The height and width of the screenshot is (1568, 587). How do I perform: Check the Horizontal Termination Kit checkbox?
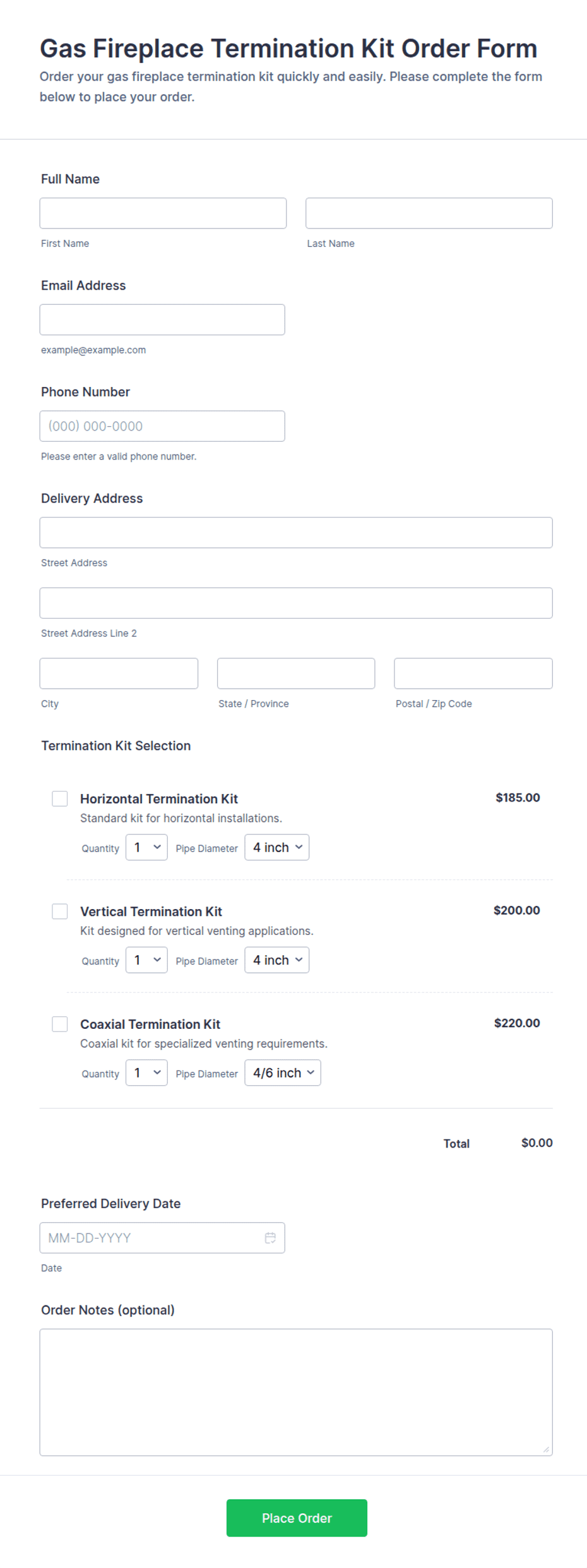(60, 799)
